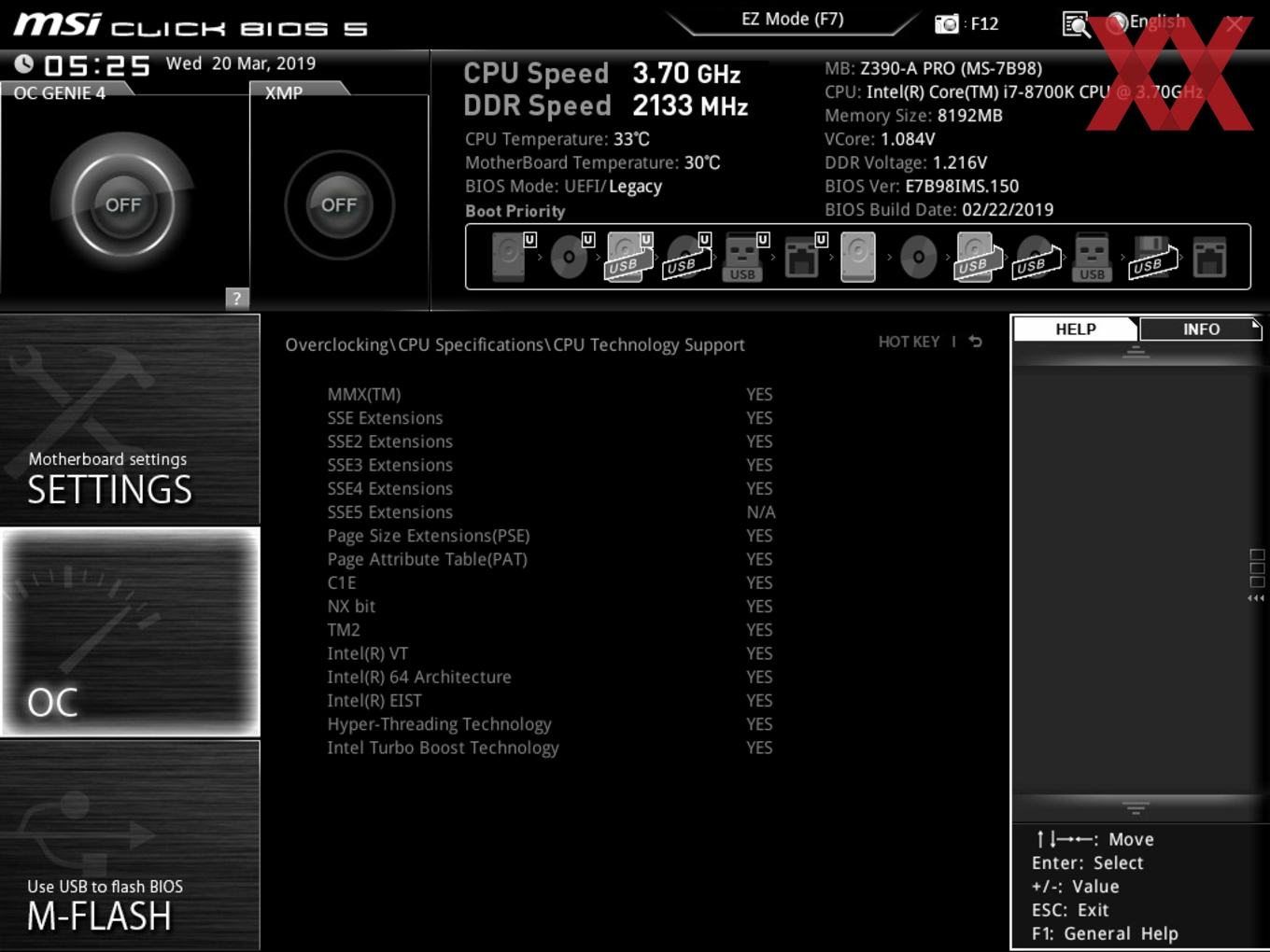1270x952 pixels.
Task: Open the OC overclocking section
Action: (130, 632)
